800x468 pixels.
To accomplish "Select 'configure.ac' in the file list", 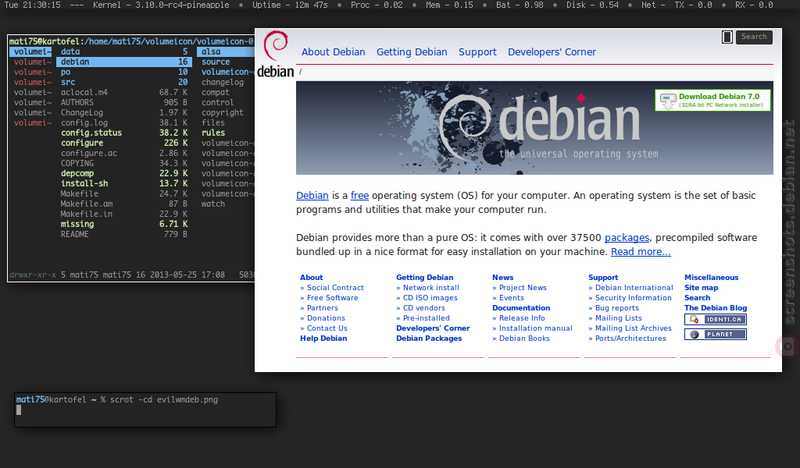I will pos(124,153).
